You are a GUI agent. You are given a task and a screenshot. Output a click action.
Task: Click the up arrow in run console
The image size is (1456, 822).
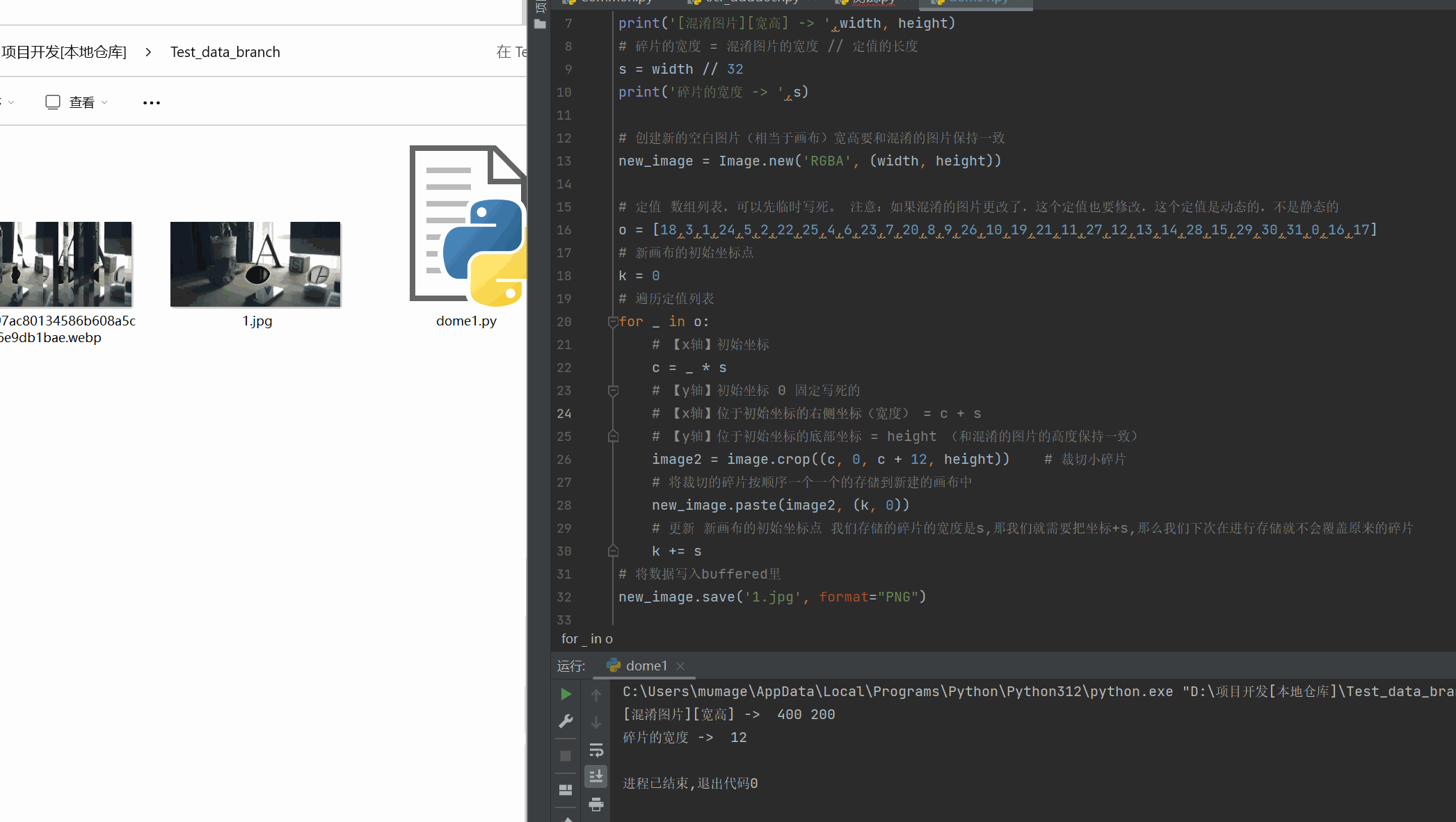point(596,694)
